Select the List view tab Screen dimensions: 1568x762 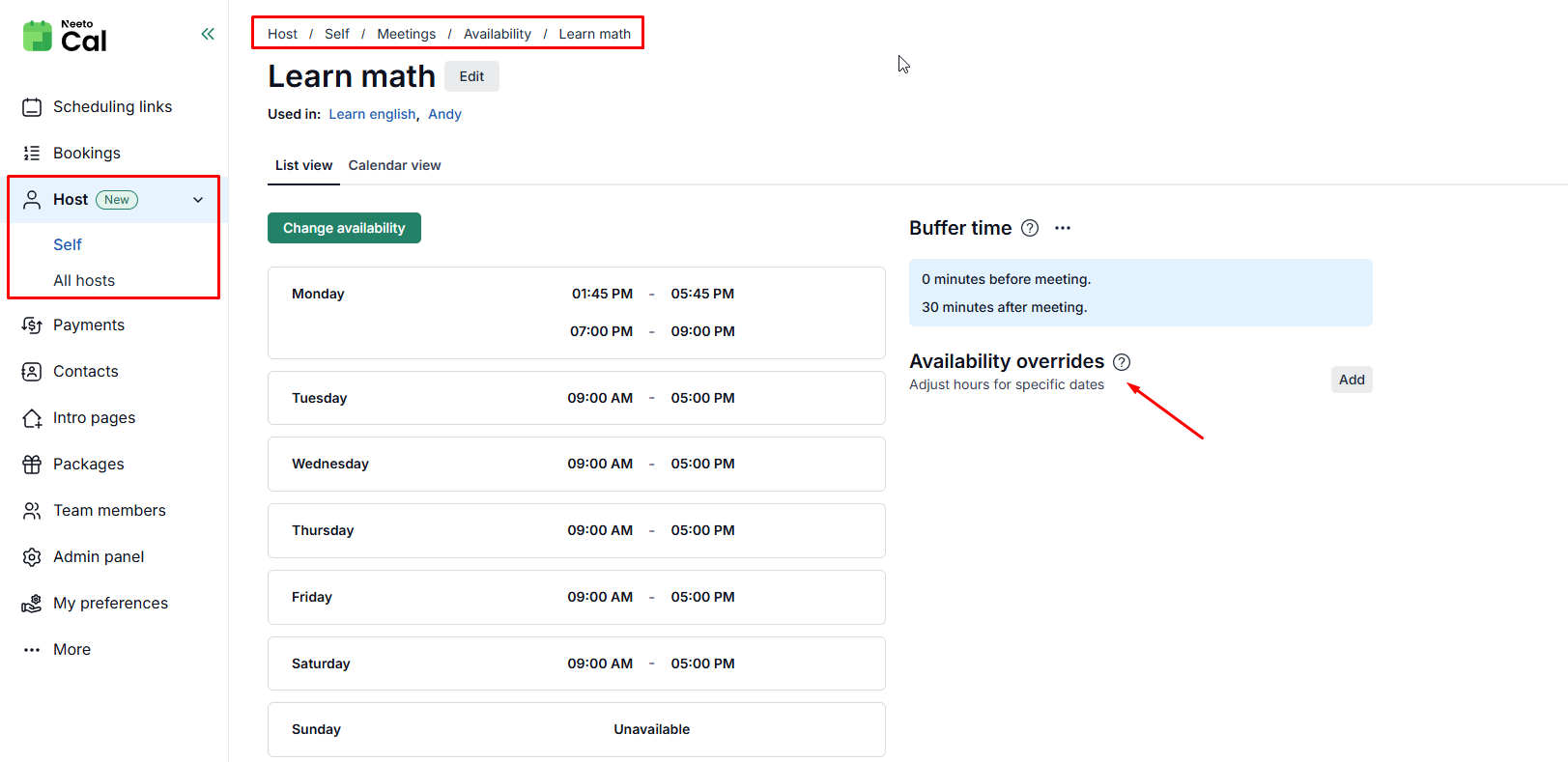coord(303,165)
